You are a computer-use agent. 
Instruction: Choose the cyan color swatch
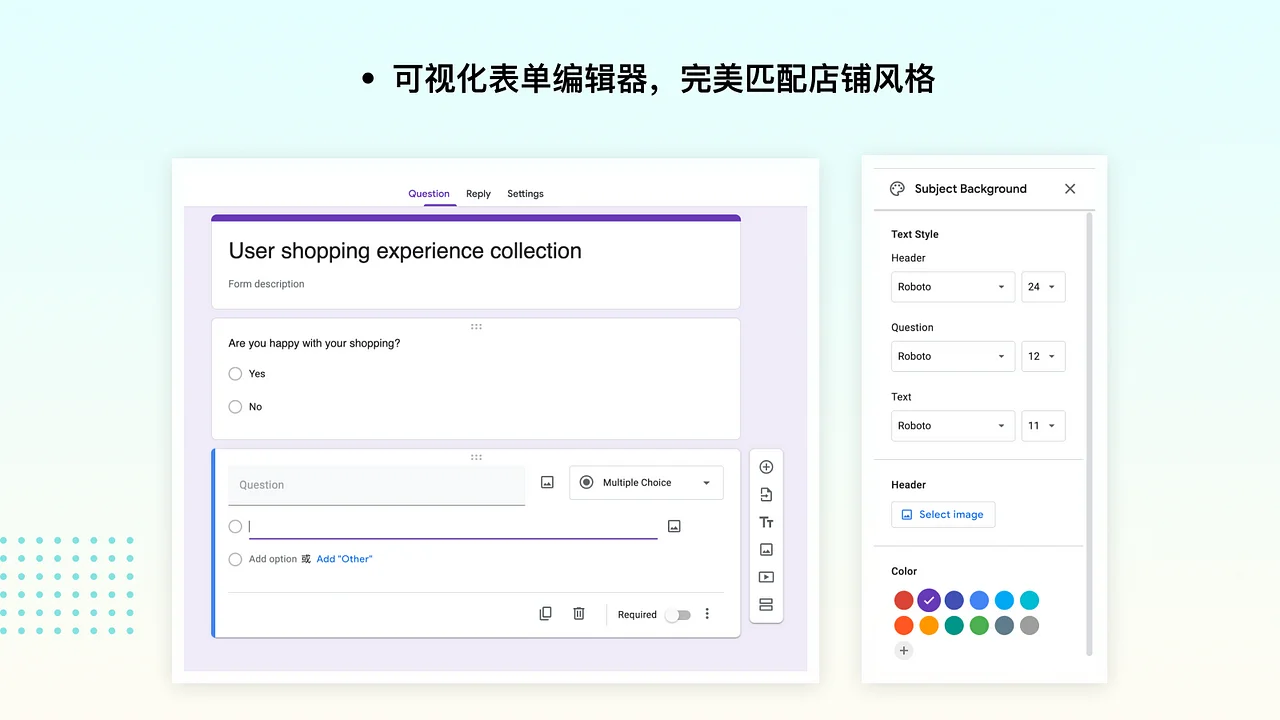[1029, 600]
